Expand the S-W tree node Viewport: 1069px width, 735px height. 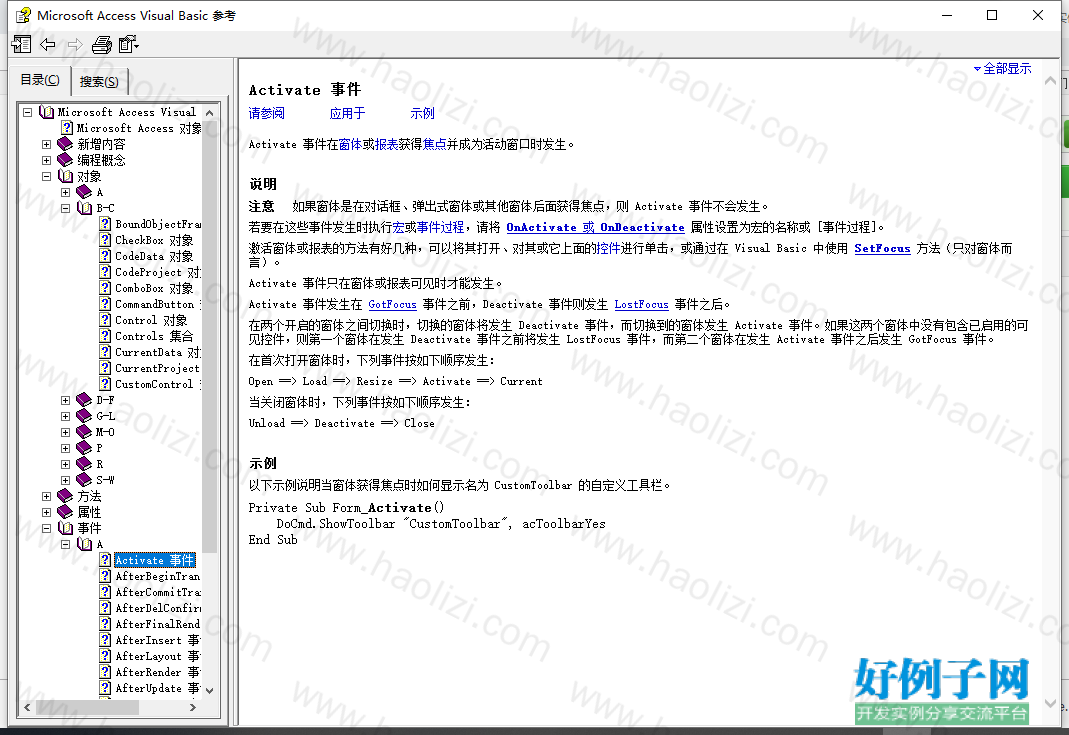65,480
